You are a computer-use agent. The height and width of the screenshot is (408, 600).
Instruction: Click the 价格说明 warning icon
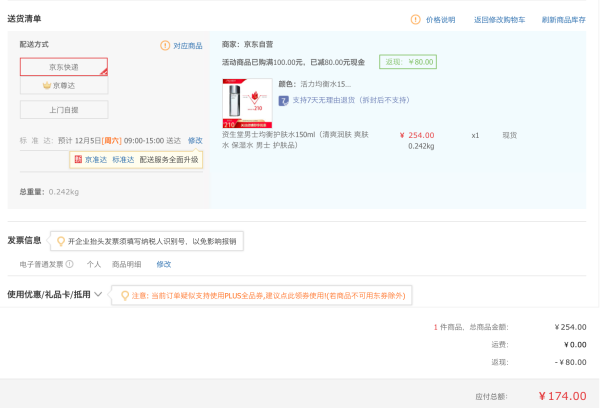click(x=416, y=20)
